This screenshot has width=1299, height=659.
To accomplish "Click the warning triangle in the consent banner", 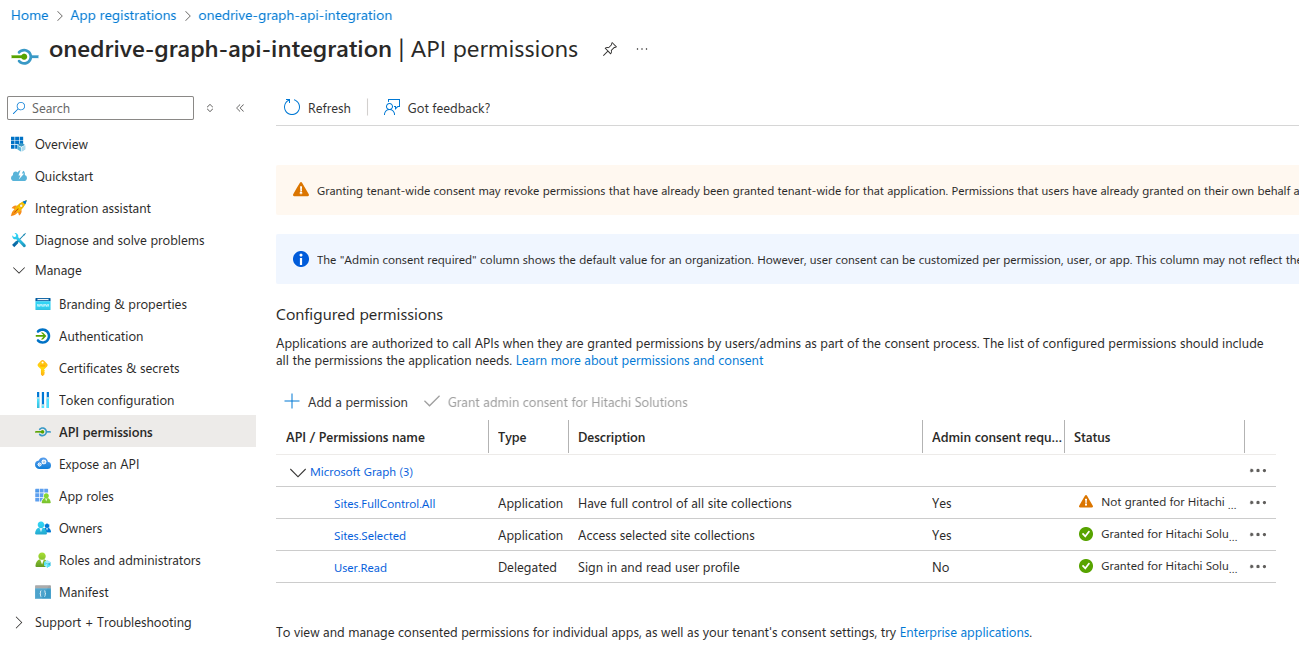I will (x=301, y=190).
